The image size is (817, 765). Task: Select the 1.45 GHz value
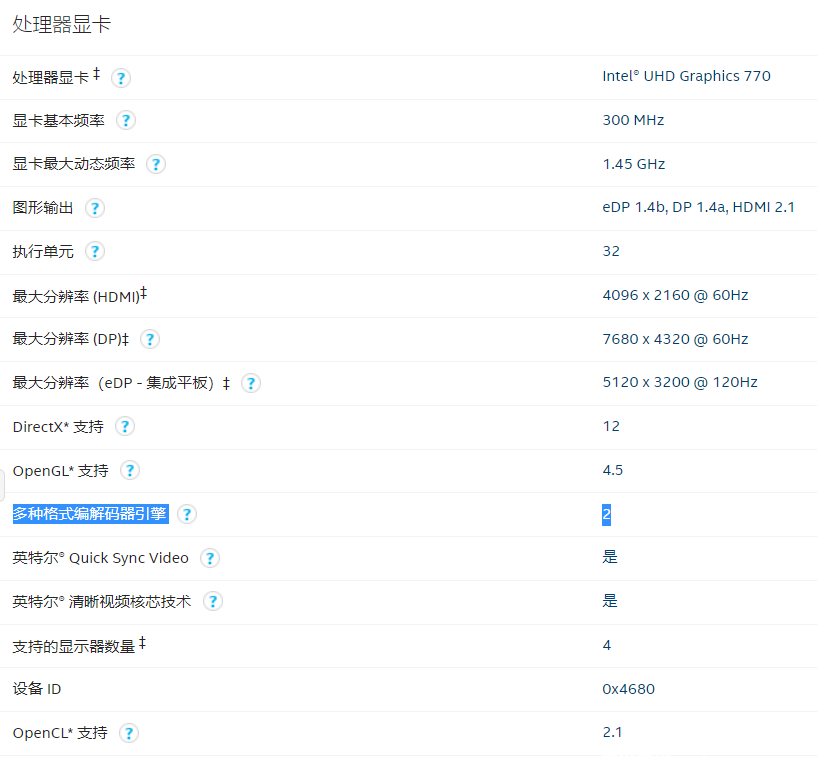pyautogui.click(x=634, y=164)
